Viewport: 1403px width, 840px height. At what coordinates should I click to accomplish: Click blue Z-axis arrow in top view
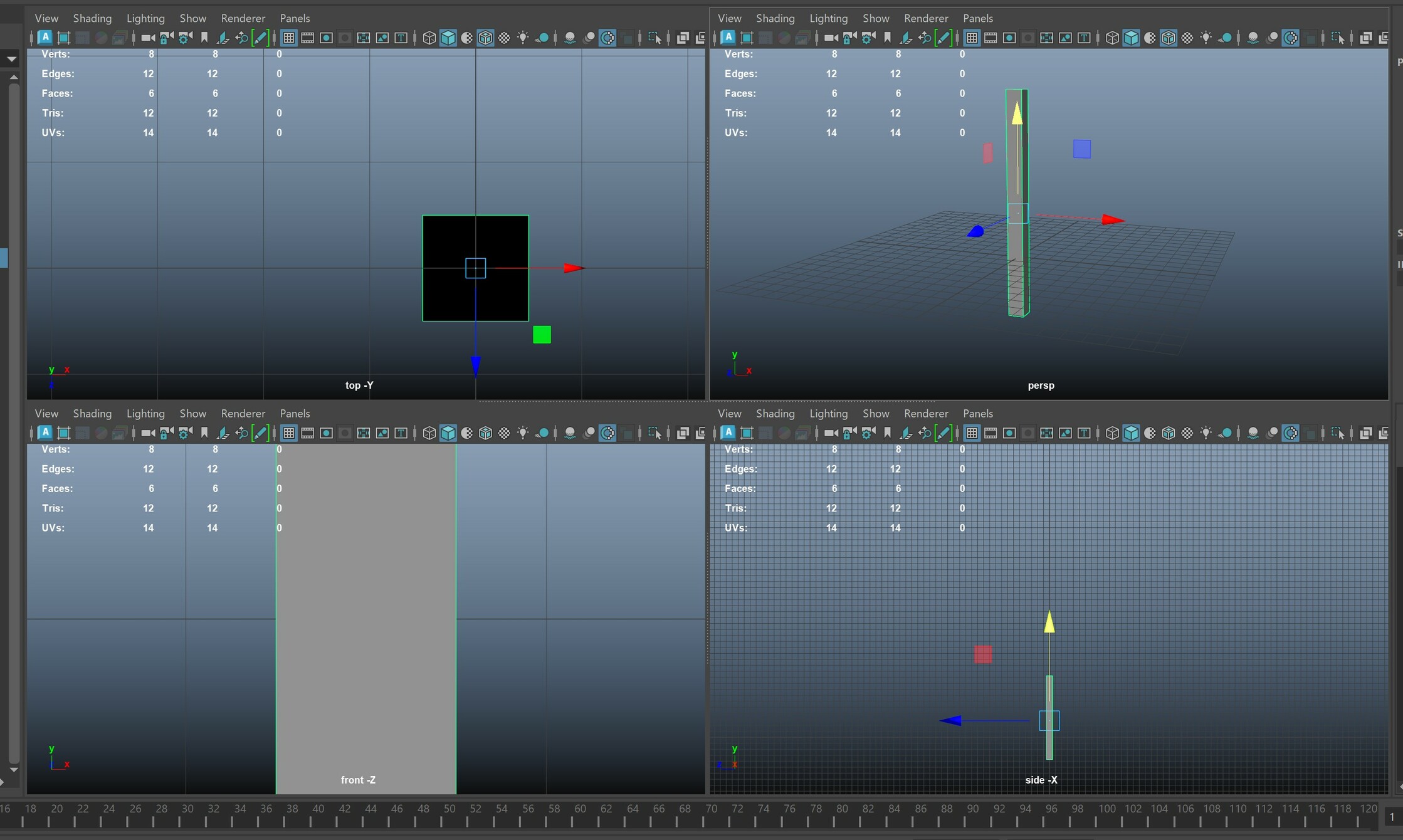(476, 367)
